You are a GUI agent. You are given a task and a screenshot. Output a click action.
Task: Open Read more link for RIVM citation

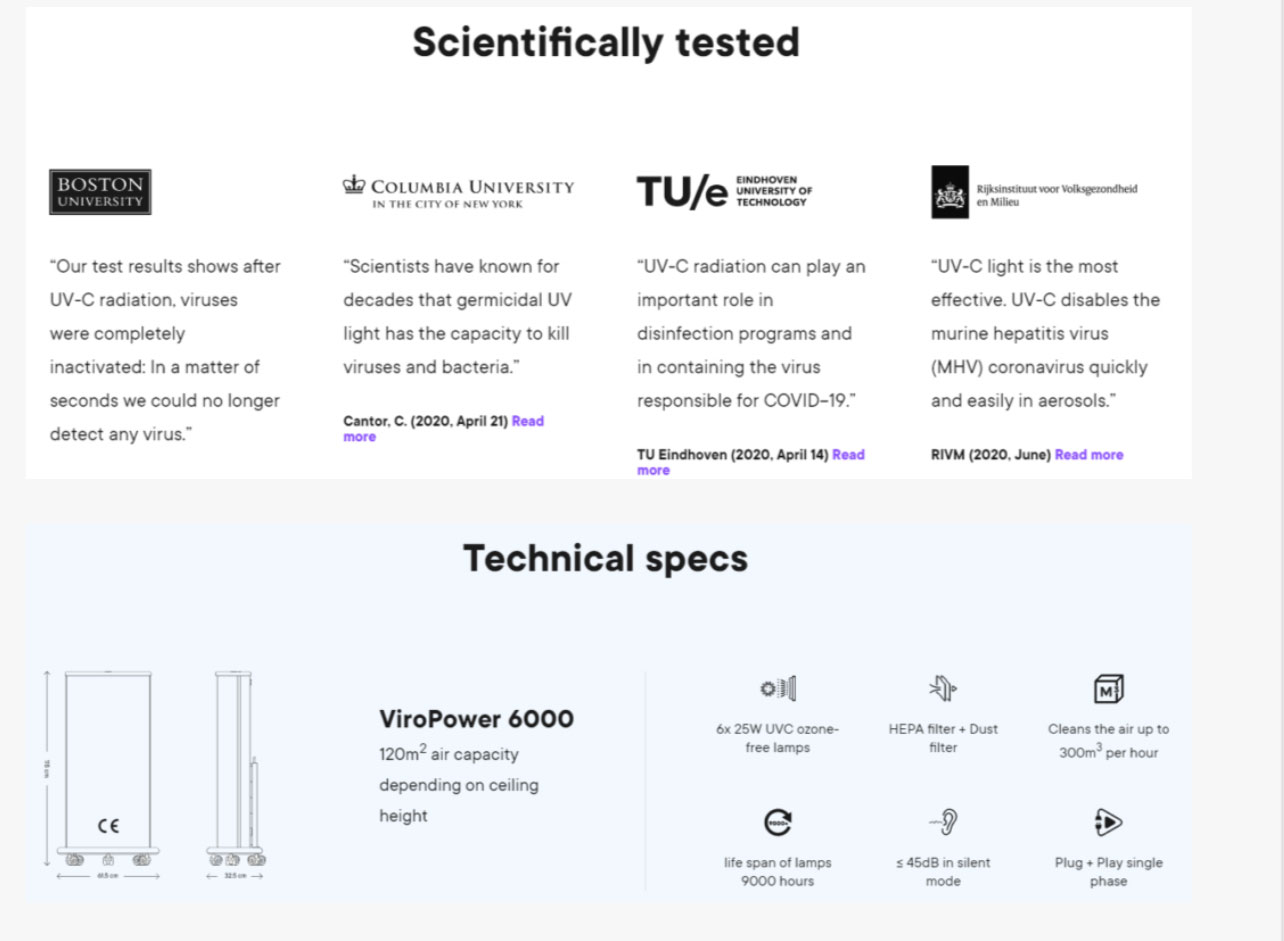coord(1088,454)
